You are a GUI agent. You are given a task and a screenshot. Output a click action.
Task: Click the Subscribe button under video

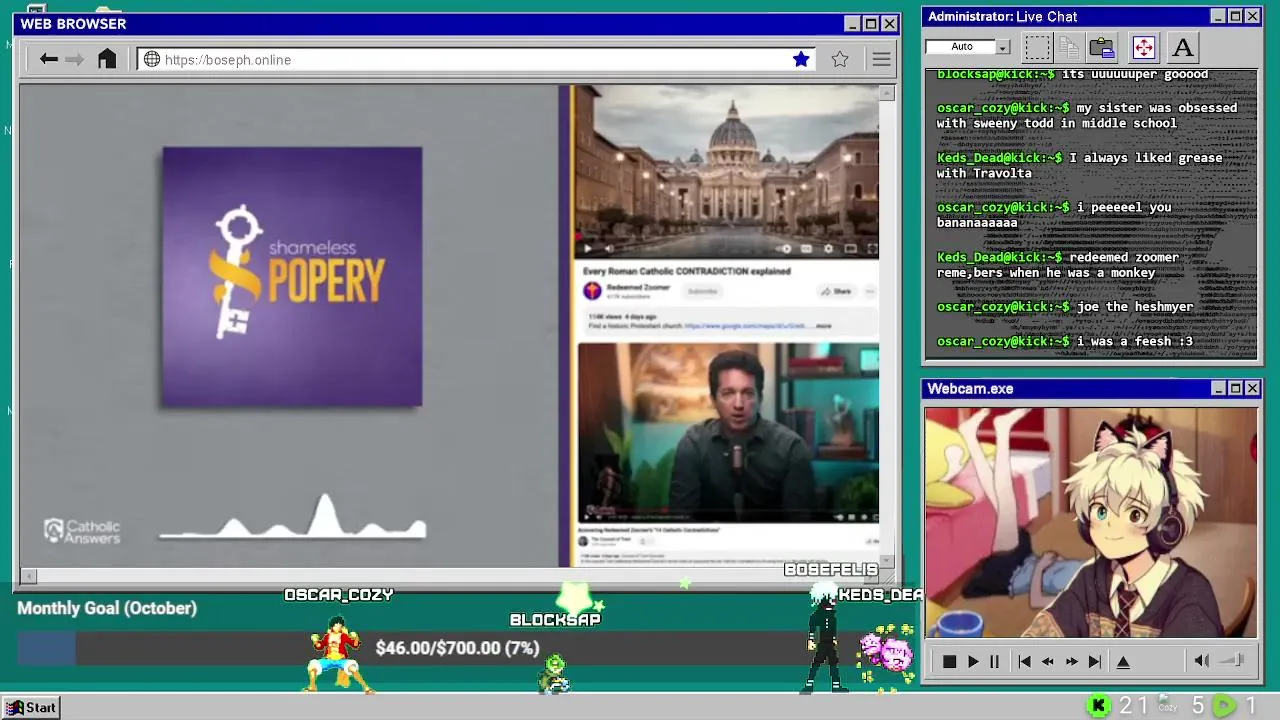[x=702, y=291]
